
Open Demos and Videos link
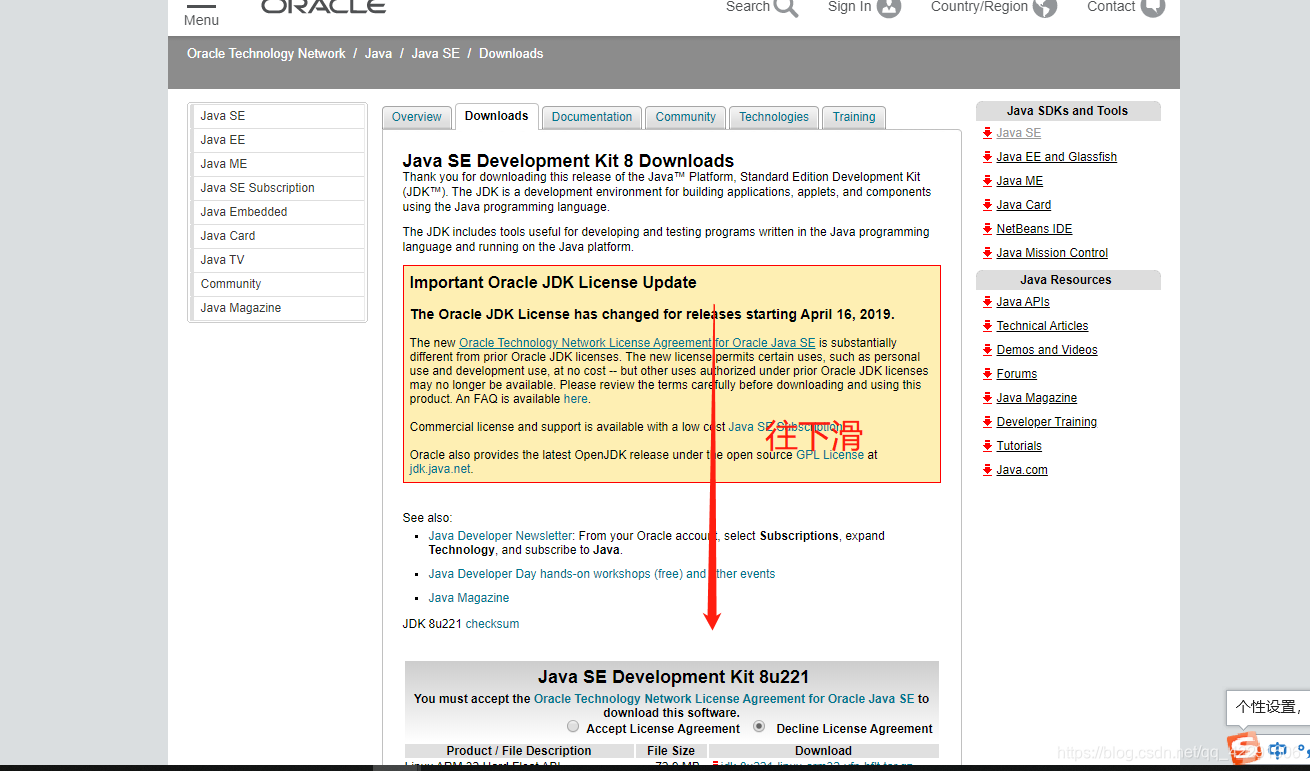tap(1047, 350)
